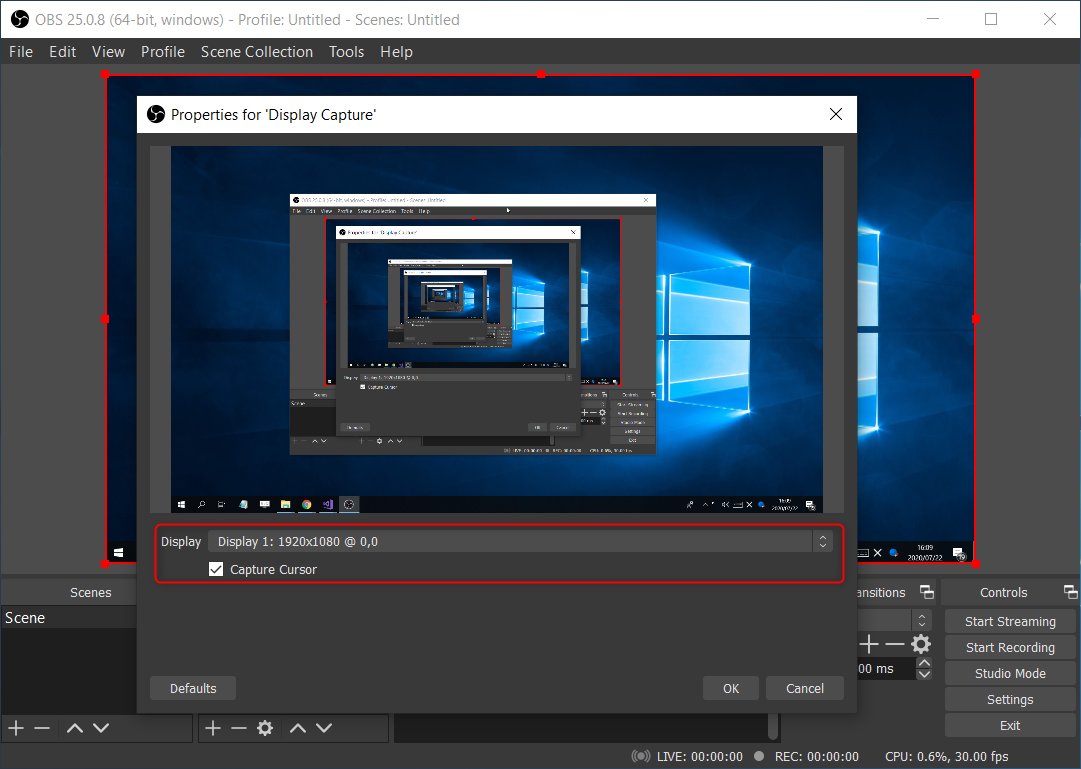Click Windows Start button in main preview
The image size is (1081, 769).
119,552
